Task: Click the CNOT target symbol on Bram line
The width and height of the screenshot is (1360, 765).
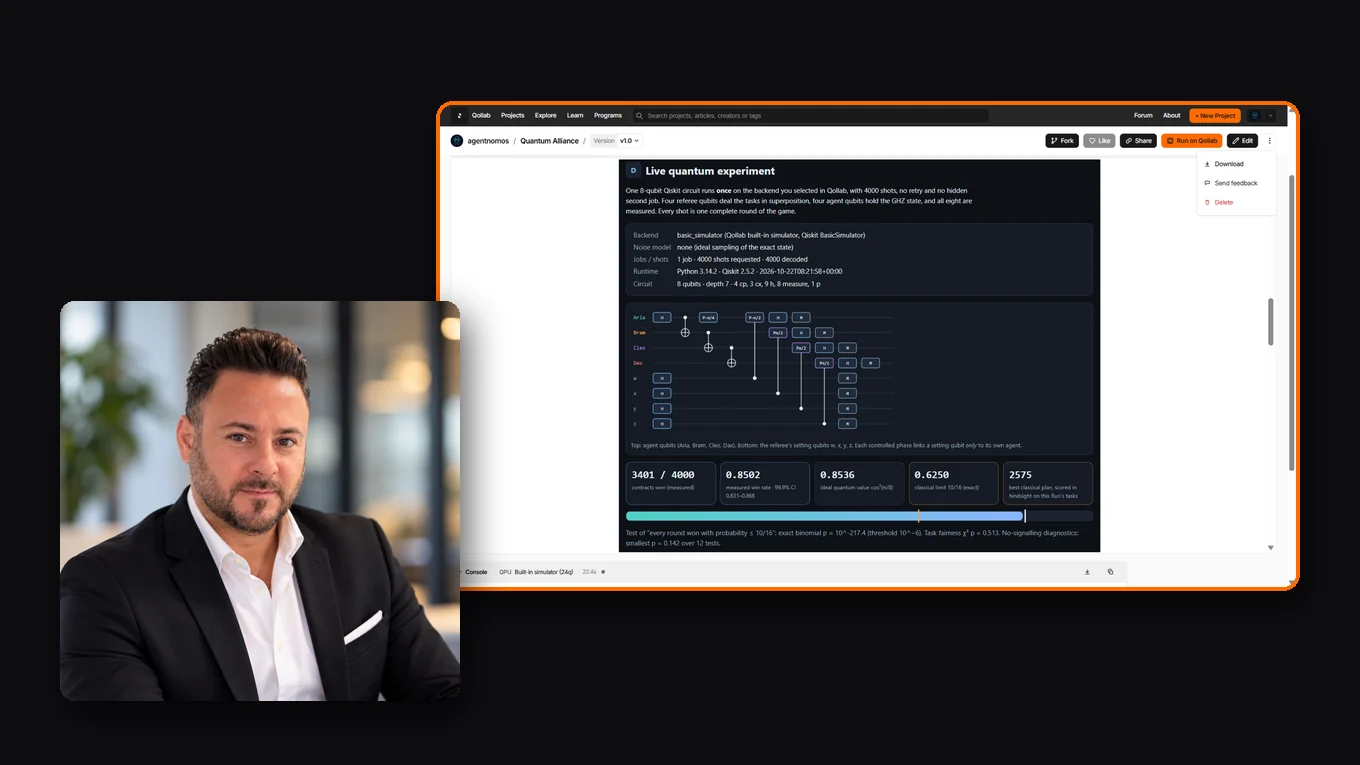Action: pyautogui.click(x=685, y=332)
